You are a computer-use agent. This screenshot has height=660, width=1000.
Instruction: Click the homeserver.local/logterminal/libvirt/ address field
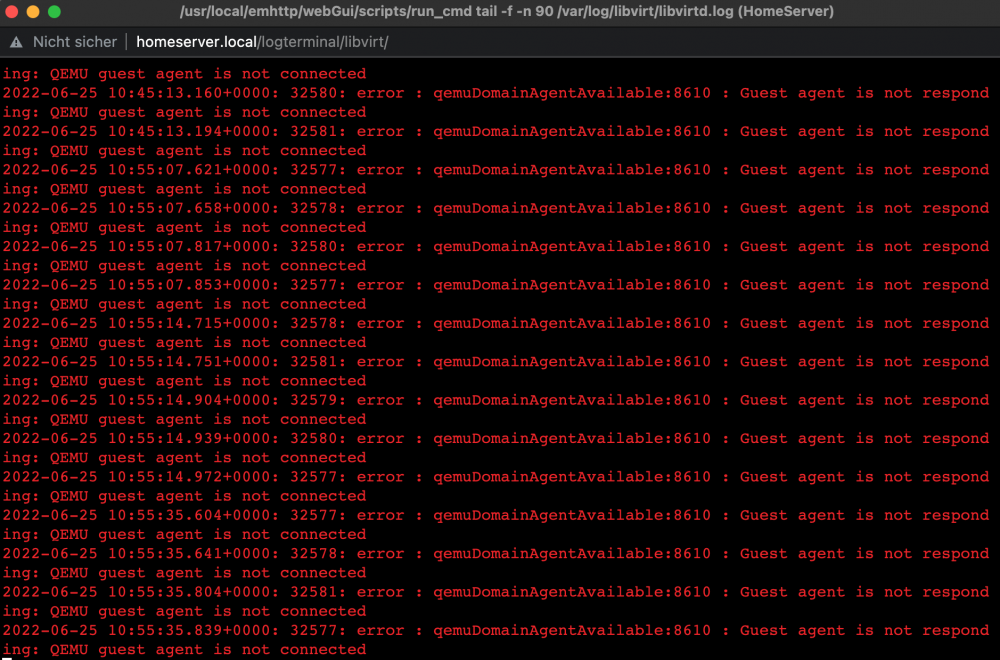[x=262, y=42]
